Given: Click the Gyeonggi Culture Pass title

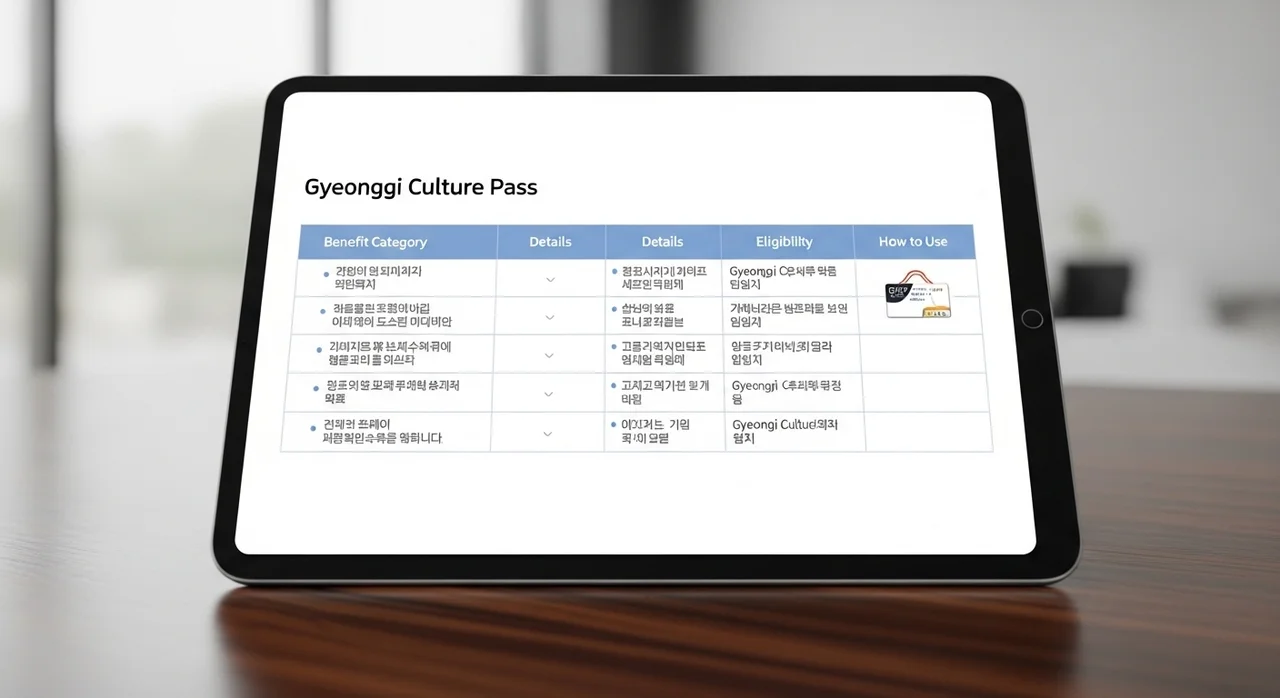Looking at the screenshot, I should [x=420, y=188].
